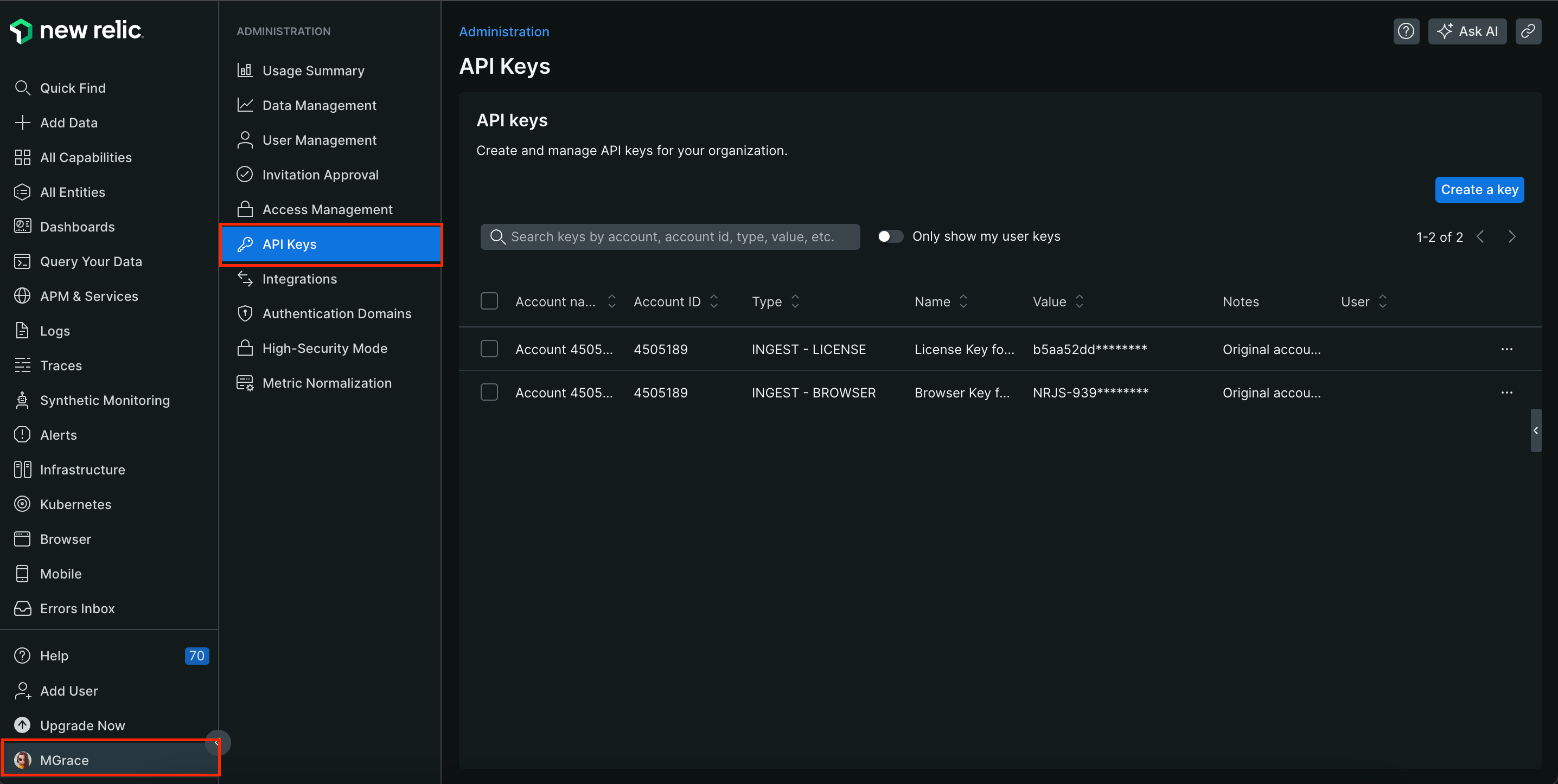The image size is (1558, 784).
Task: Check the Browser Key row checkbox
Action: [x=489, y=392]
